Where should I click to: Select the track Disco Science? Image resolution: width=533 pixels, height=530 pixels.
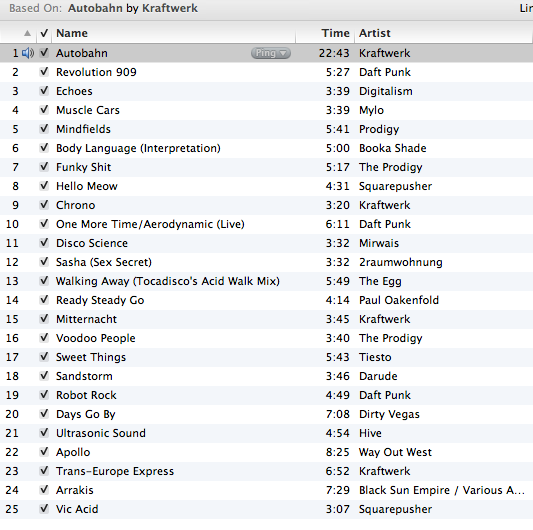coord(92,243)
